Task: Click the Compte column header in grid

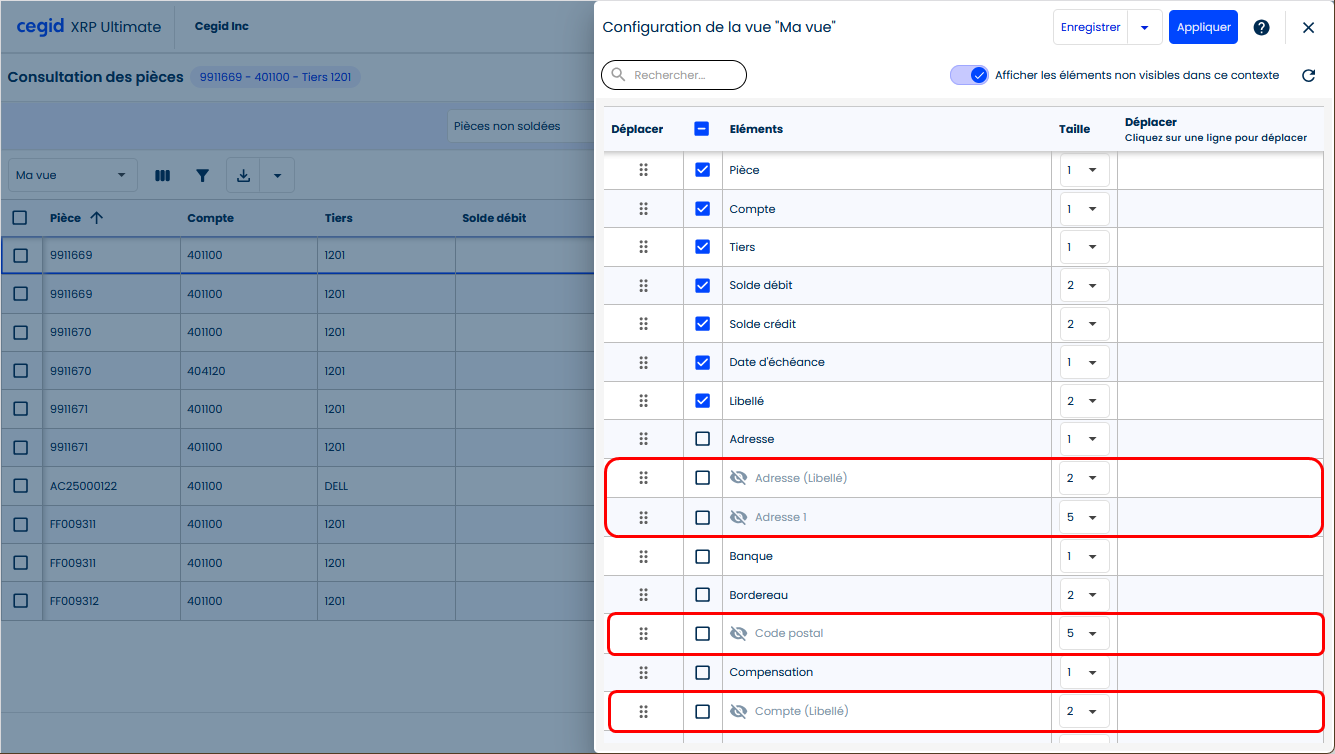Action: 210,218
